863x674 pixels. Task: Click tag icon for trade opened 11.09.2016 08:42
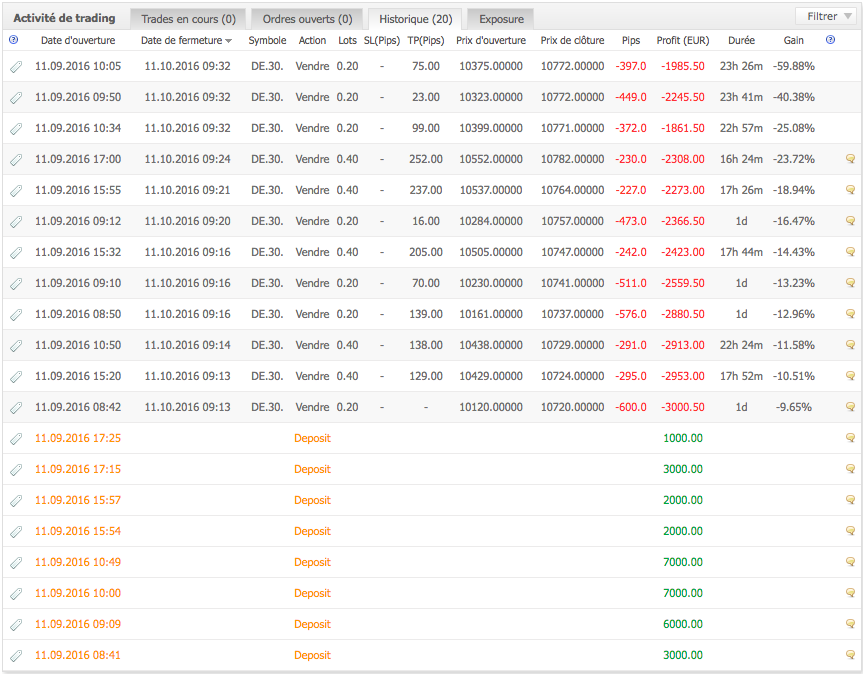coord(15,407)
